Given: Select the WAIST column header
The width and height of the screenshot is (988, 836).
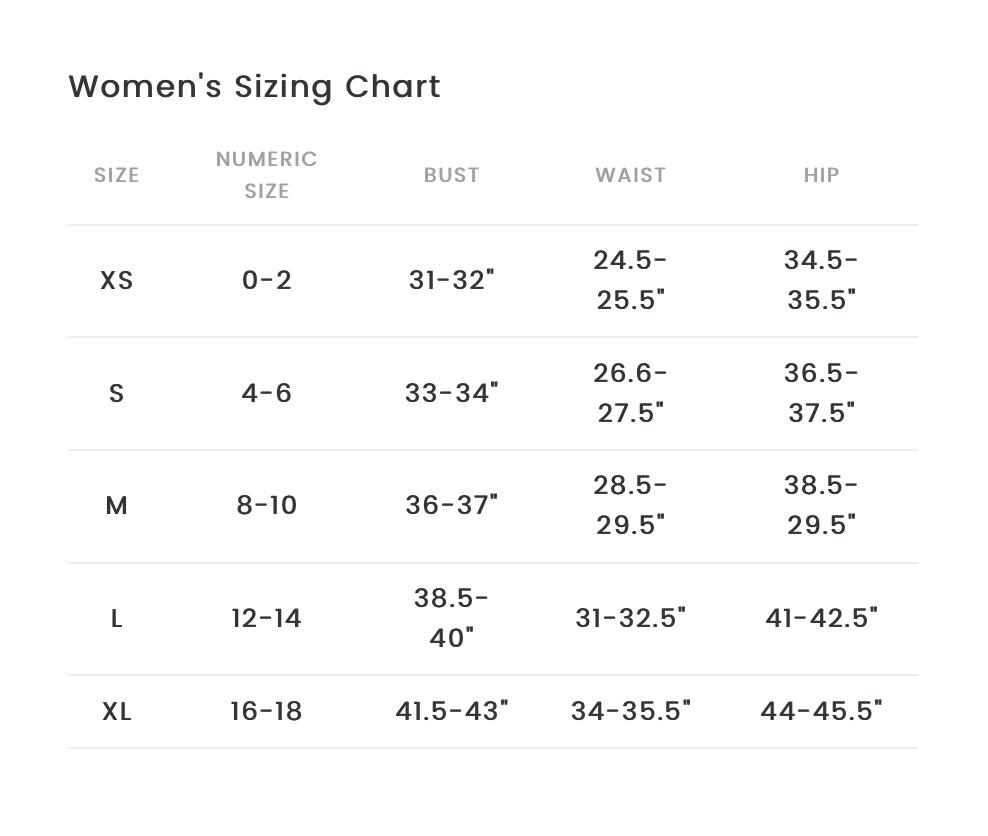Looking at the screenshot, I should click(x=630, y=175).
